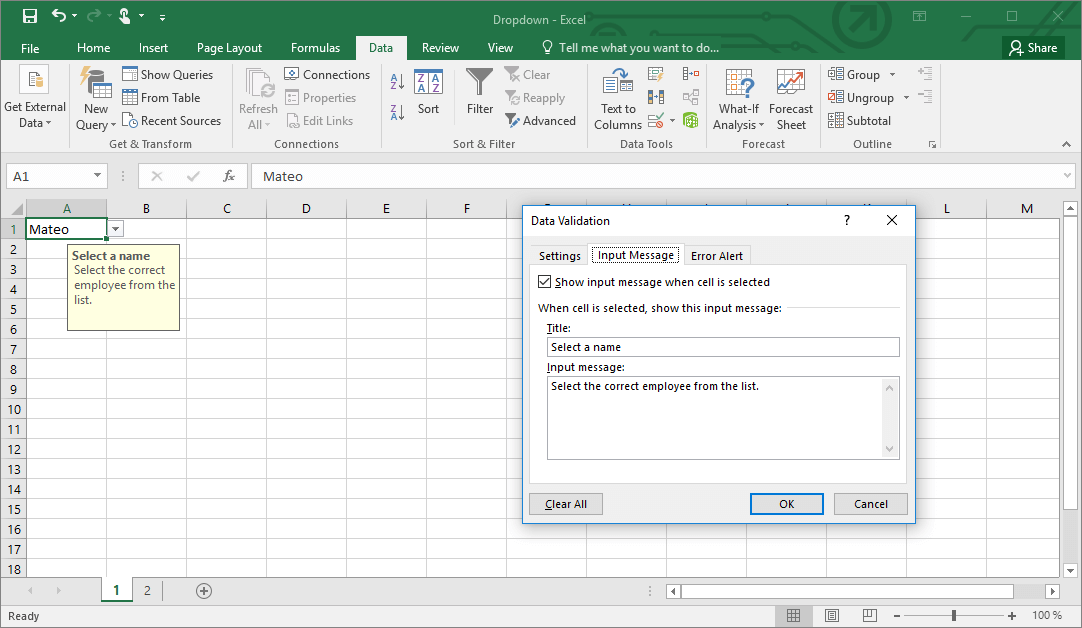Sort Z to A descending

(397, 112)
